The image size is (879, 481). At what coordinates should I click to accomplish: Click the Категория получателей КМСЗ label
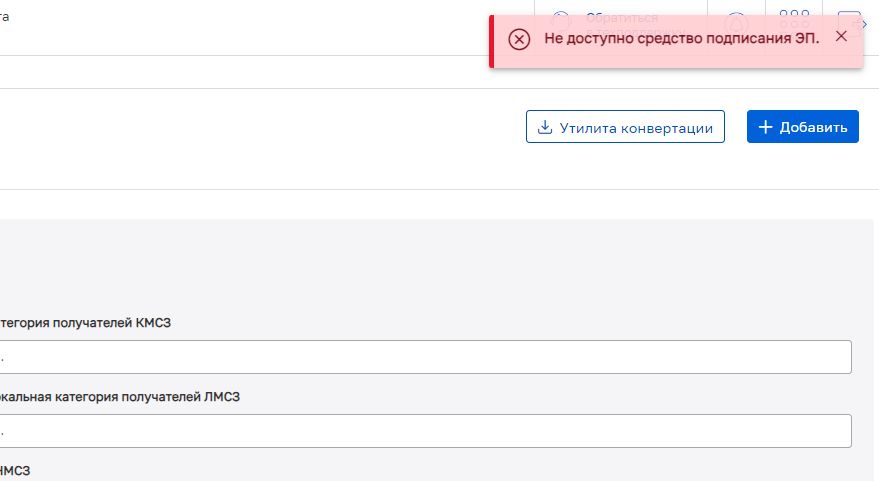click(78, 323)
